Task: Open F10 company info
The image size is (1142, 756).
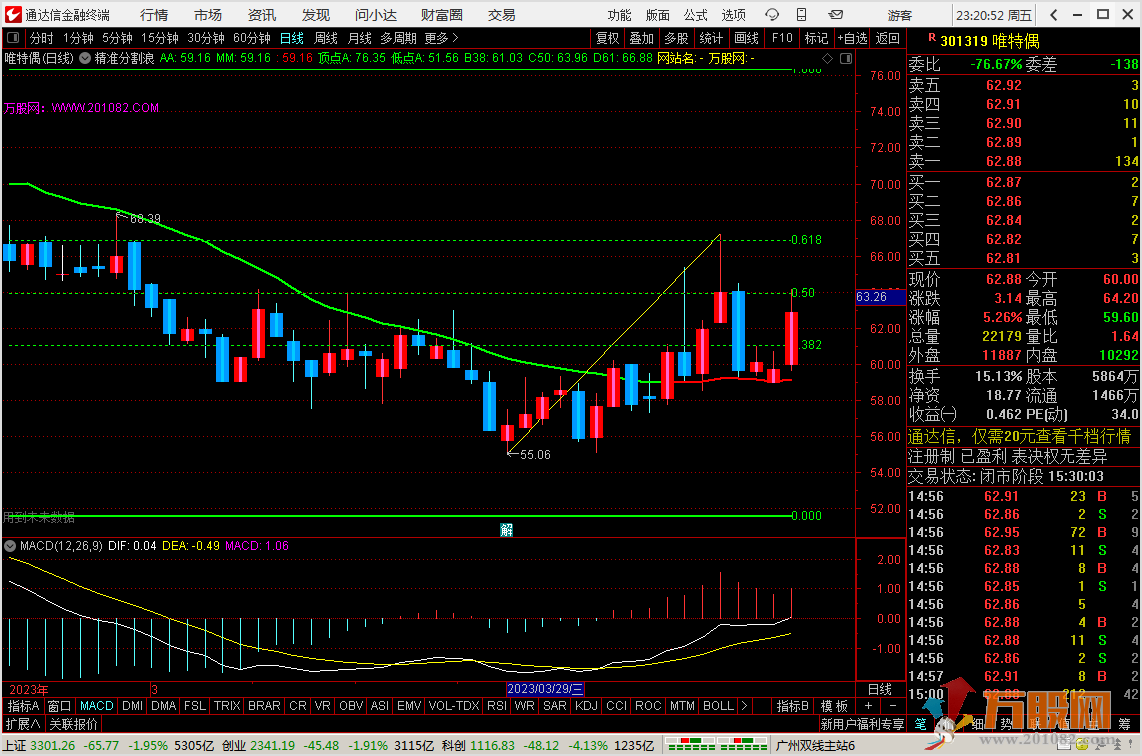Action: (782, 38)
